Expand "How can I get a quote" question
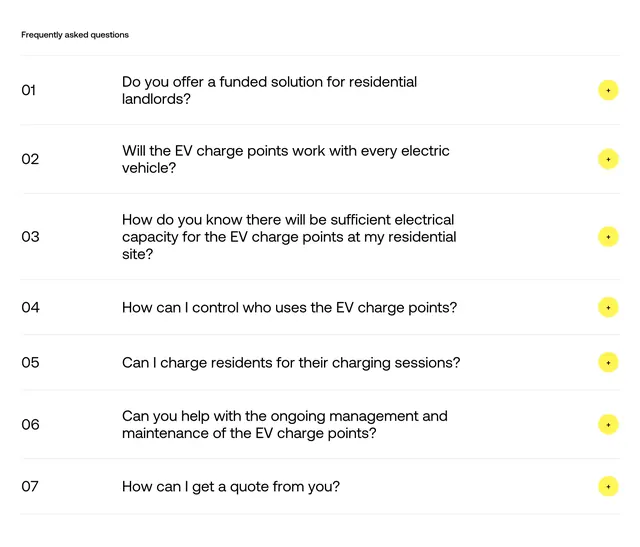The height and width of the screenshot is (547, 640). (231, 486)
